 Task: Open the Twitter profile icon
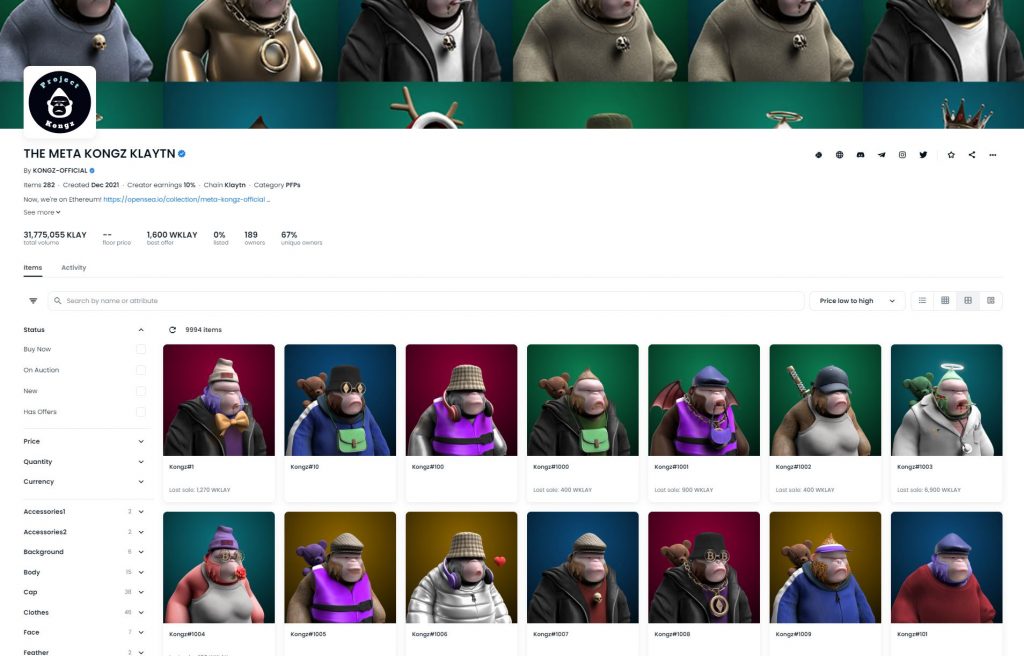[923, 155]
